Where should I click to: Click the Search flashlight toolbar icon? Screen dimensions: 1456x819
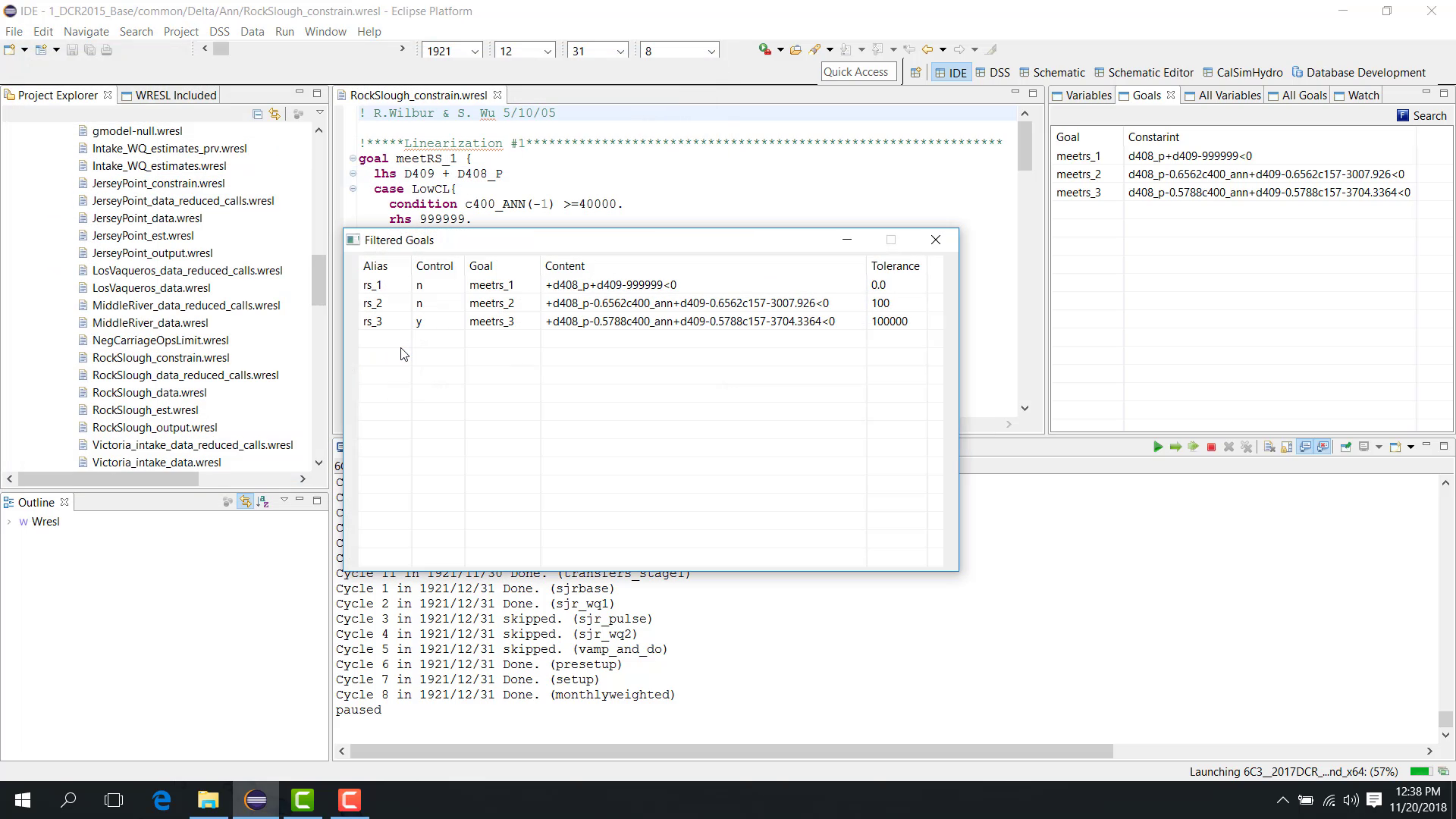[814, 49]
